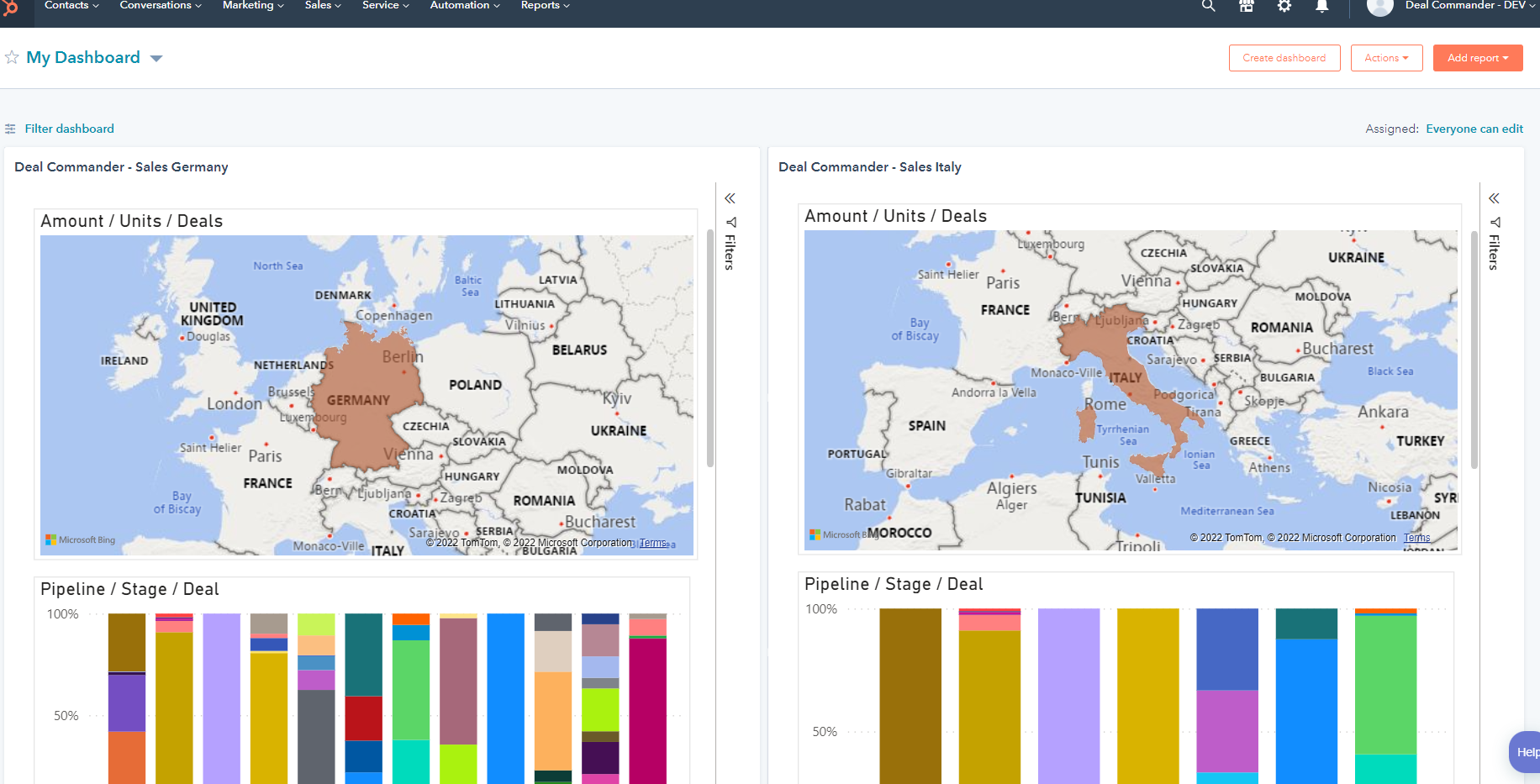This screenshot has width=1540, height=784.
Task: Click the Create dashboard button
Action: [1284, 58]
